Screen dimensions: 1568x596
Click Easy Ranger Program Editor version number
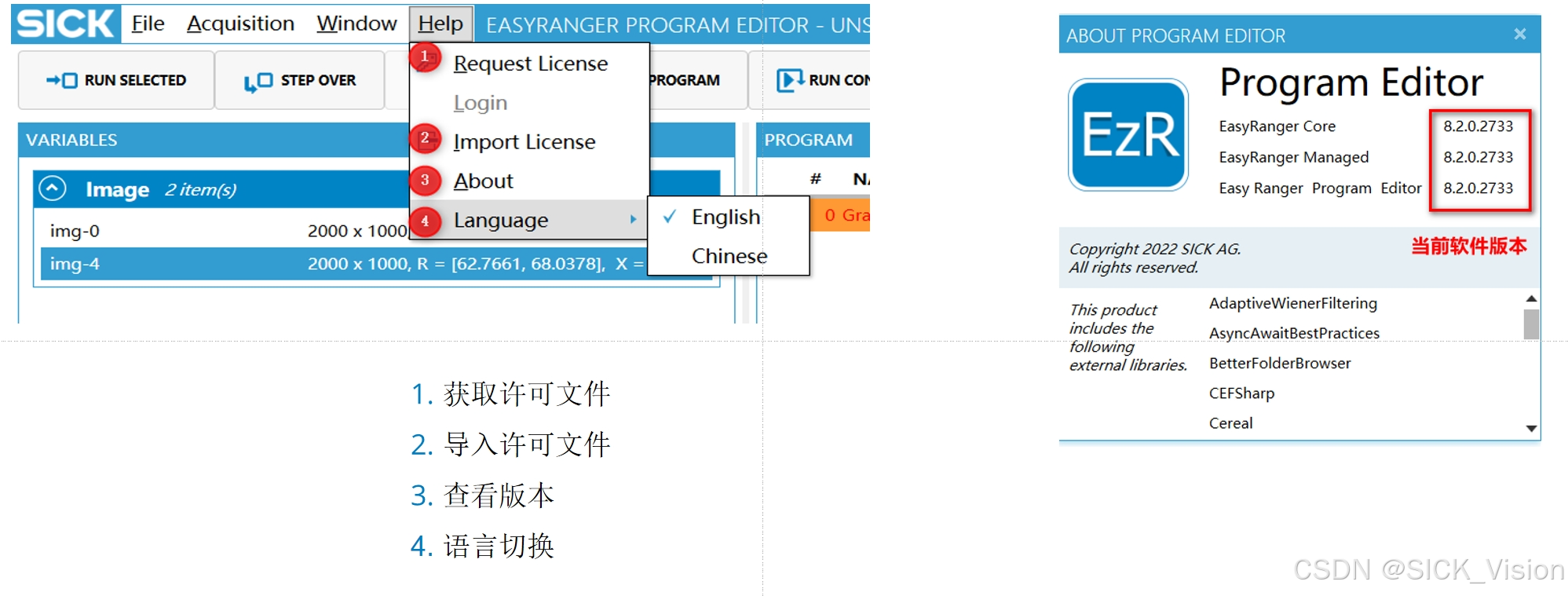tap(1478, 188)
